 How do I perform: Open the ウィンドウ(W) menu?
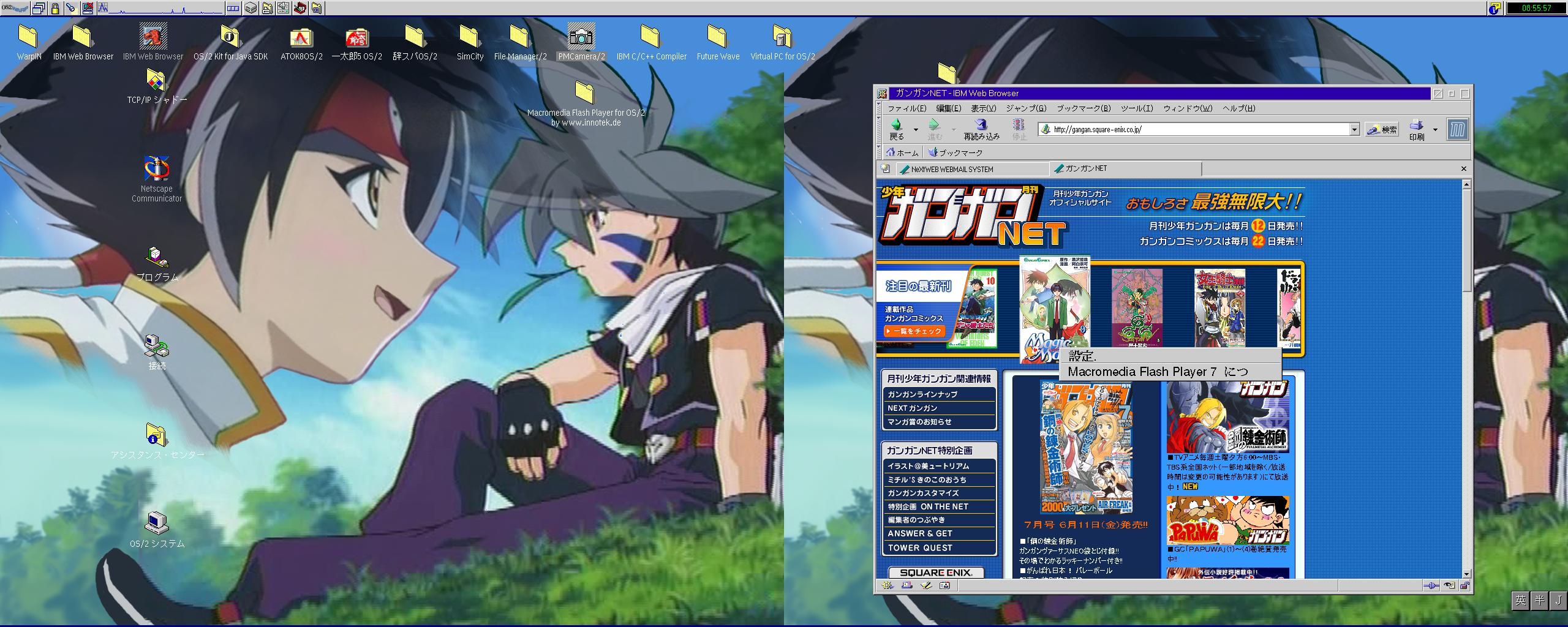[x=1188, y=108]
